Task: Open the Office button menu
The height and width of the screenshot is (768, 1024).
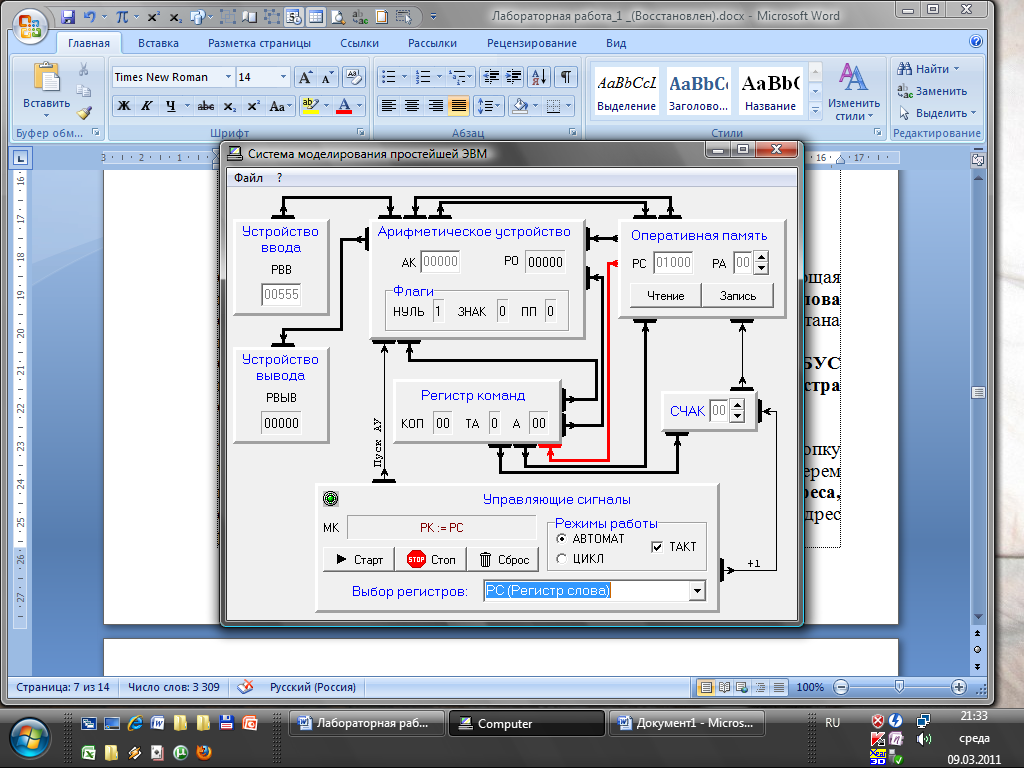Action: 30,26
